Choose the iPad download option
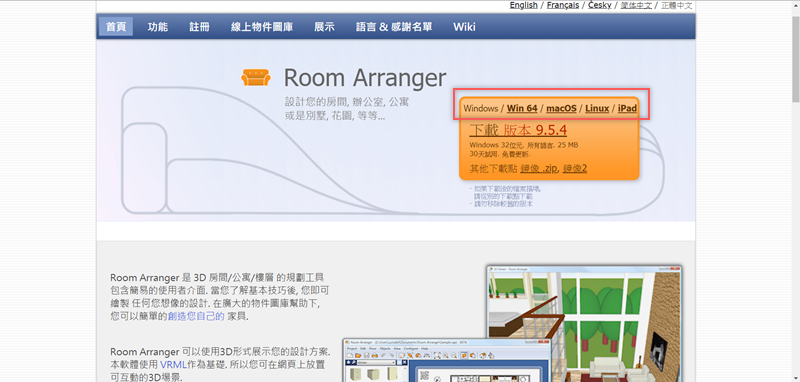 [x=627, y=109]
